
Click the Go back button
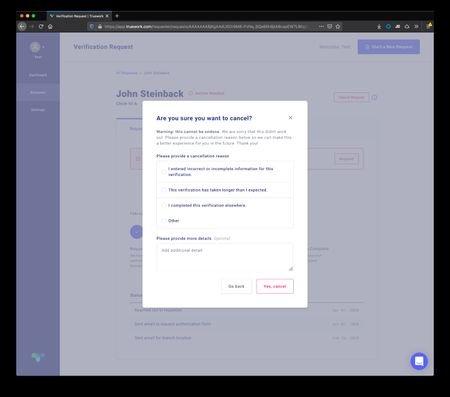point(236,286)
